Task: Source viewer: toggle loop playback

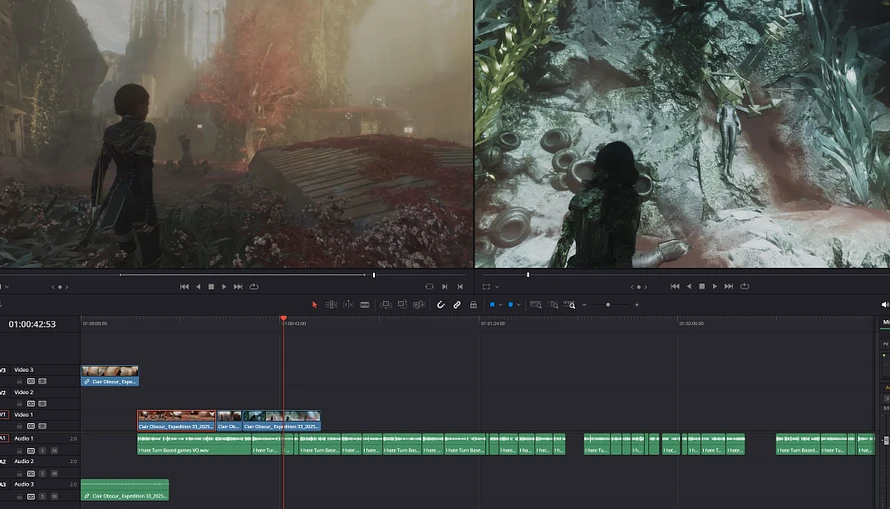Action: coord(254,287)
